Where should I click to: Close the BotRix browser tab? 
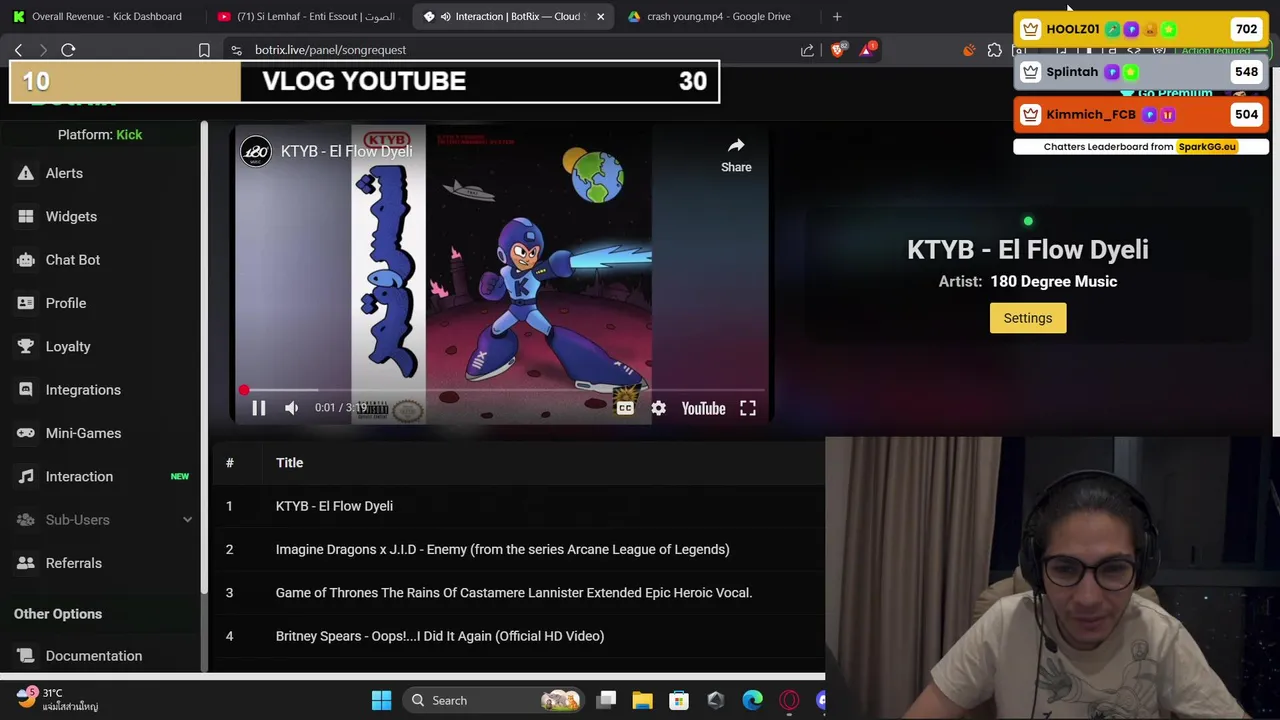point(600,16)
